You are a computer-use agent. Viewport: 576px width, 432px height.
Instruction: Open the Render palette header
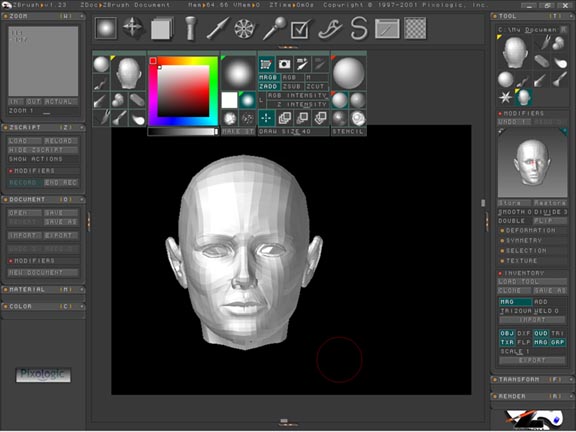532,396
